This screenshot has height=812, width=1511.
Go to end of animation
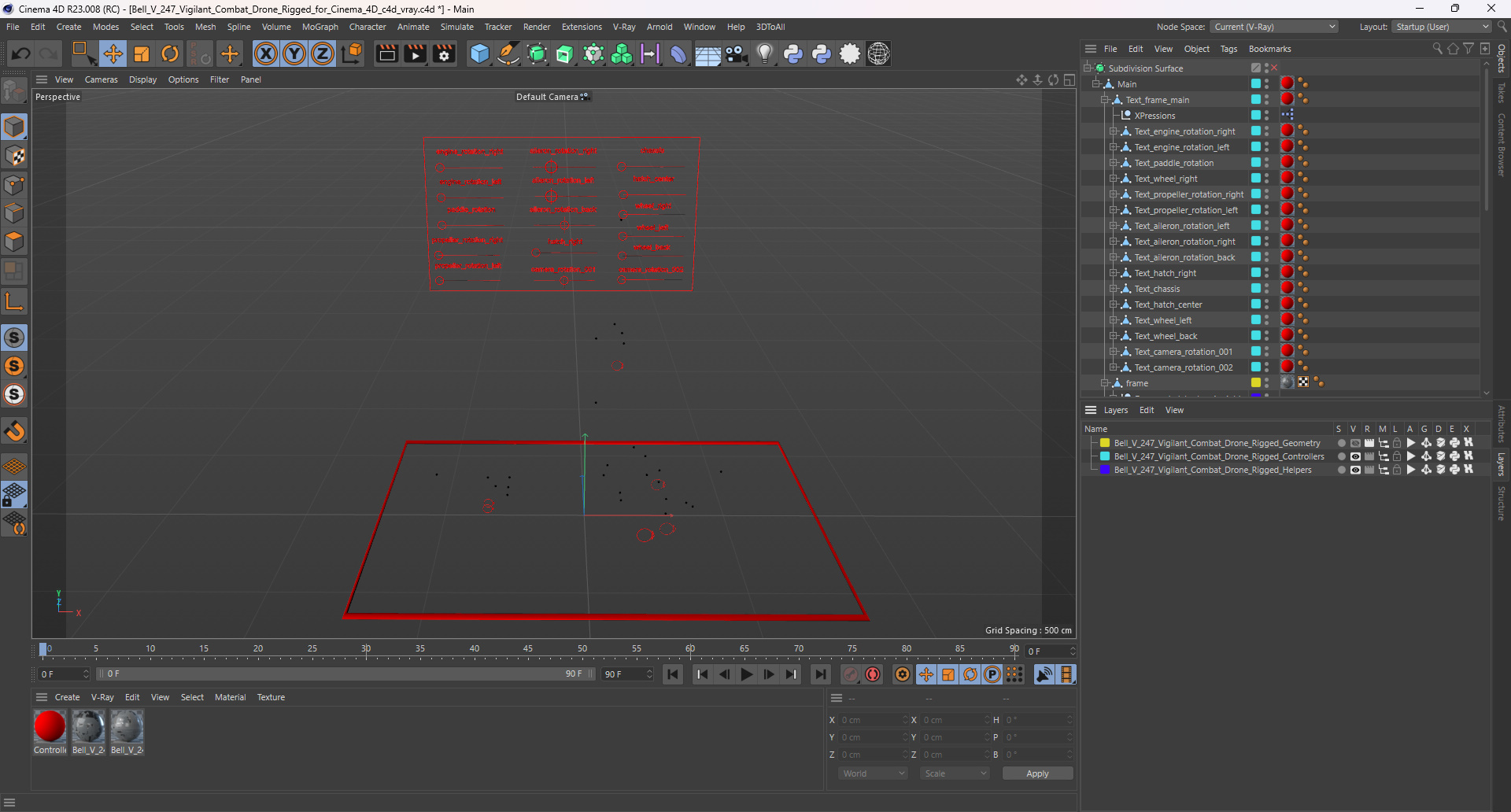[820, 674]
